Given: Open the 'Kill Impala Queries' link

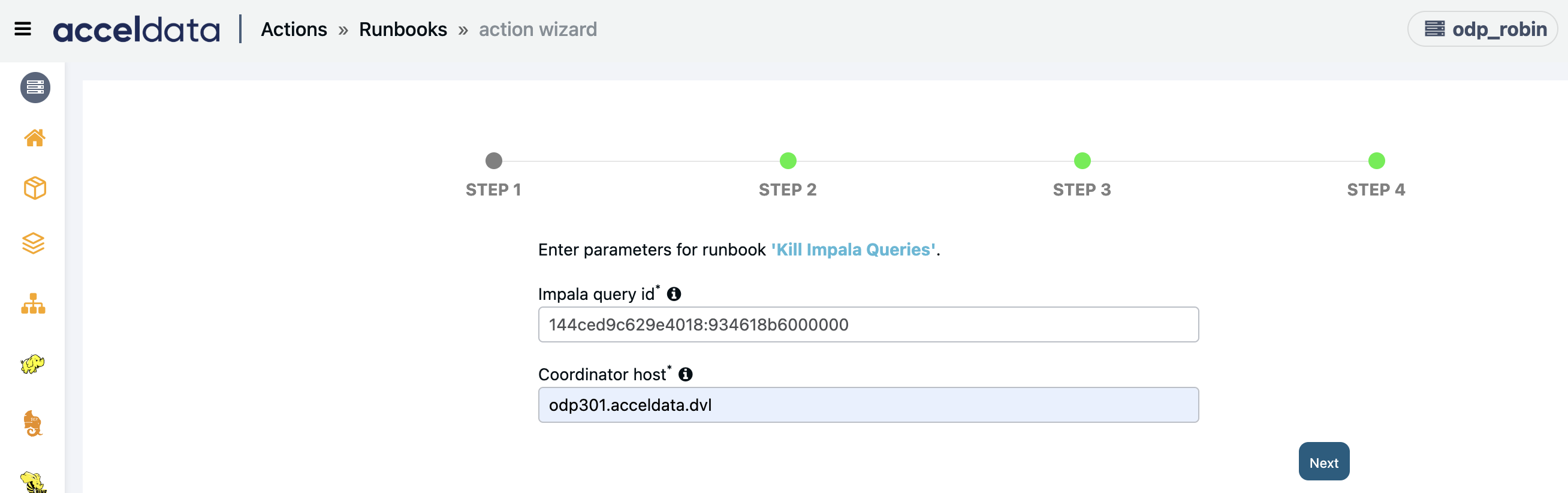Looking at the screenshot, I should 854,249.
